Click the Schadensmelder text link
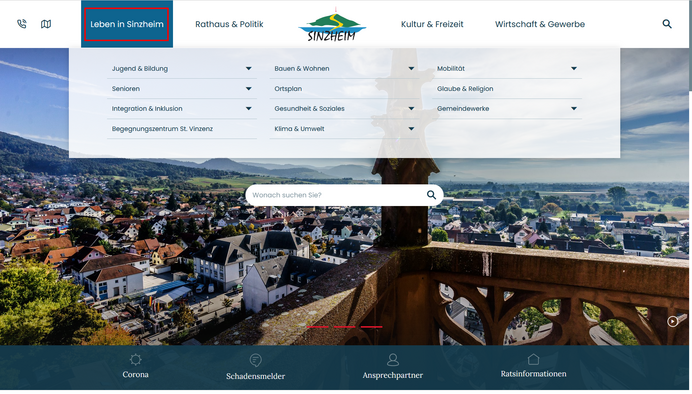 (256, 376)
